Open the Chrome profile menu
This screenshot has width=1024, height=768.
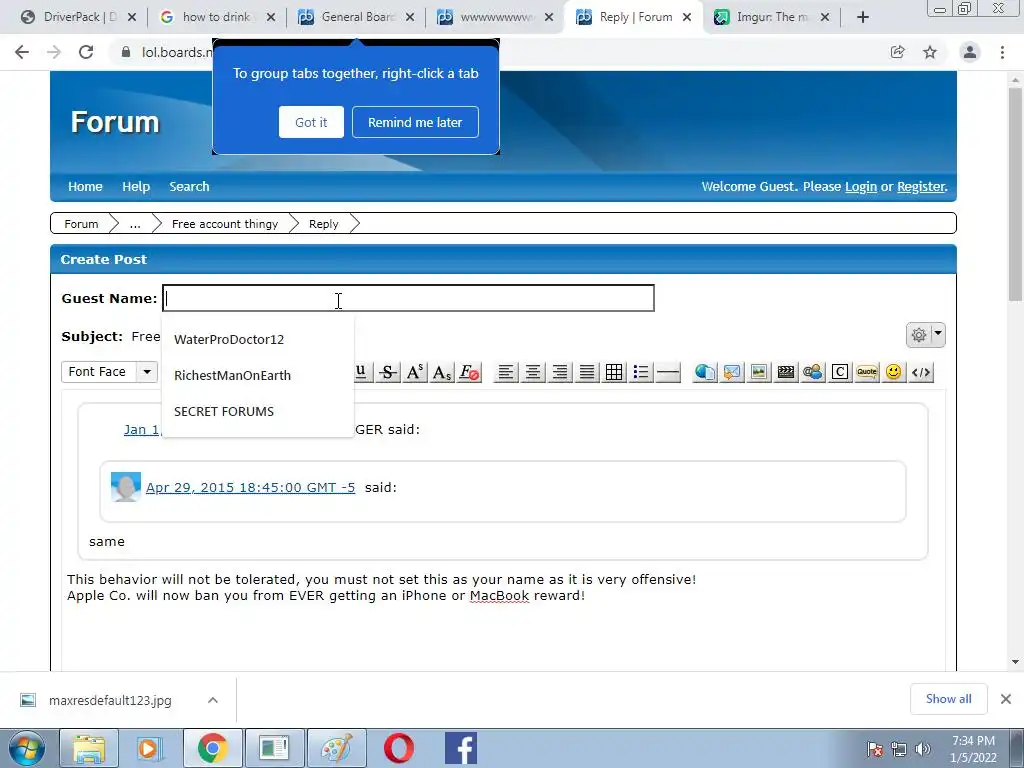coord(970,52)
